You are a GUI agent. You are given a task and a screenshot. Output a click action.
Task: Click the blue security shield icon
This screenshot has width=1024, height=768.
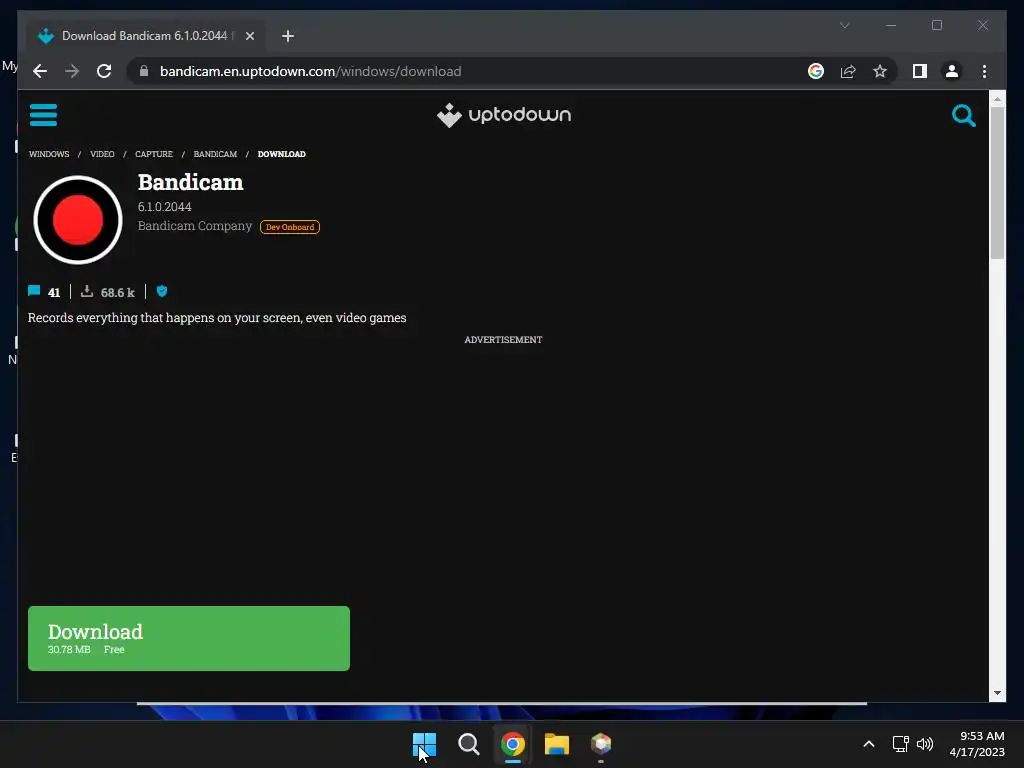(162, 291)
